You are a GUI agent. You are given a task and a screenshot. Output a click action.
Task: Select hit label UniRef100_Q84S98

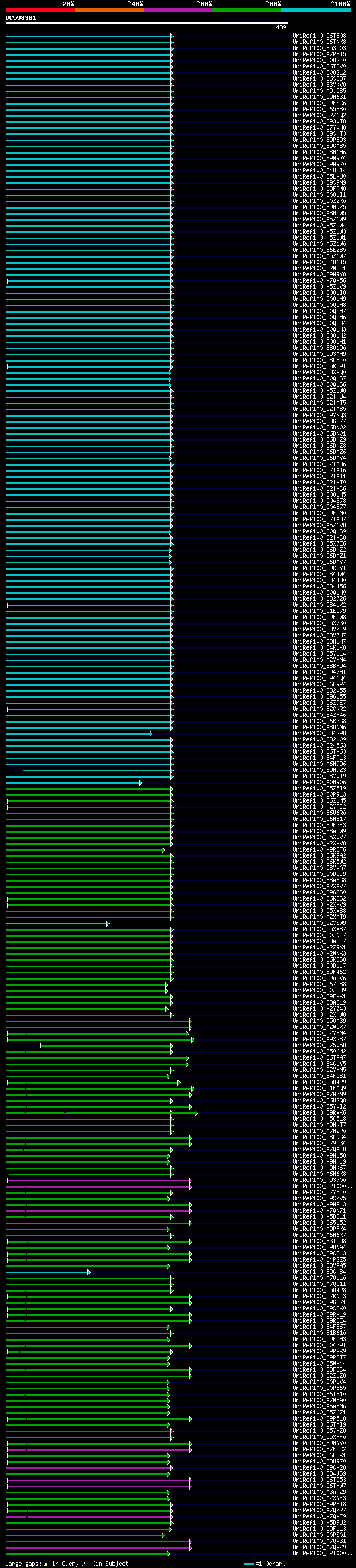click(x=319, y=734)
